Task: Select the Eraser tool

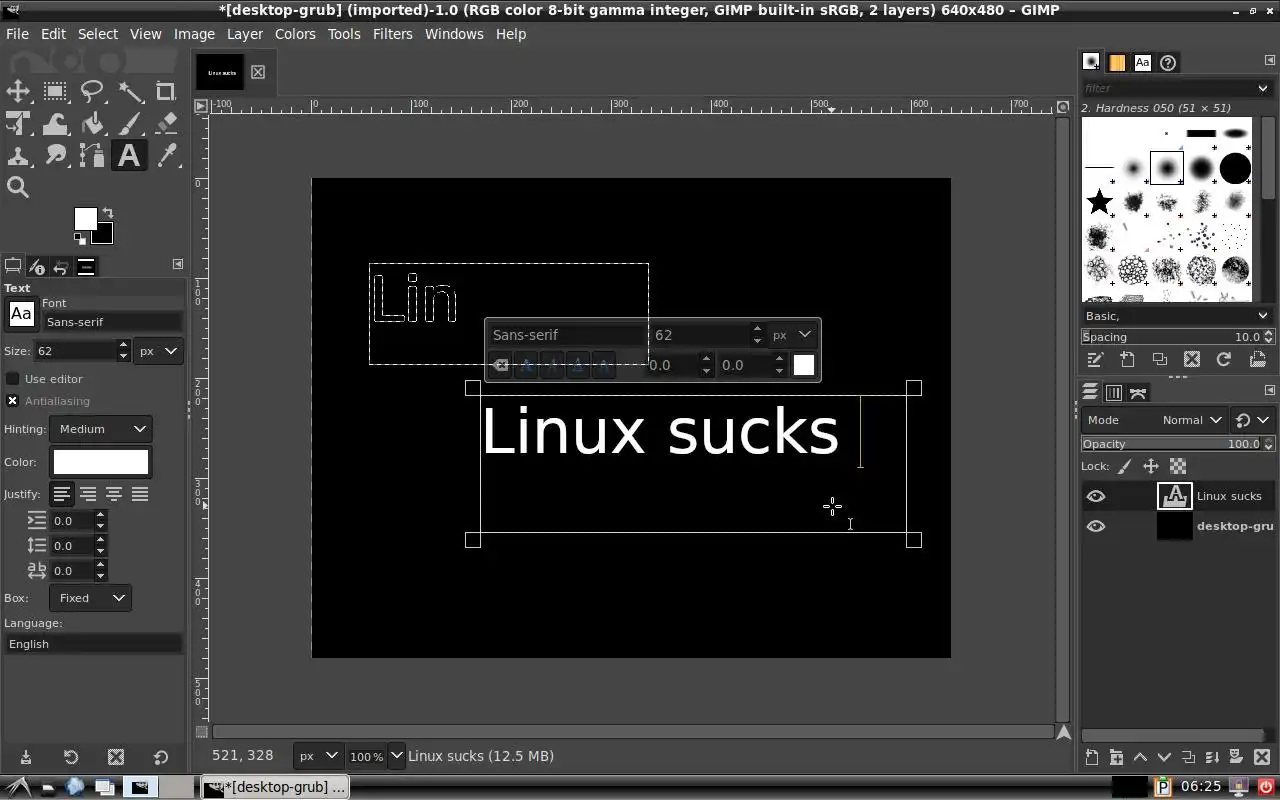Action: [166, 124]
